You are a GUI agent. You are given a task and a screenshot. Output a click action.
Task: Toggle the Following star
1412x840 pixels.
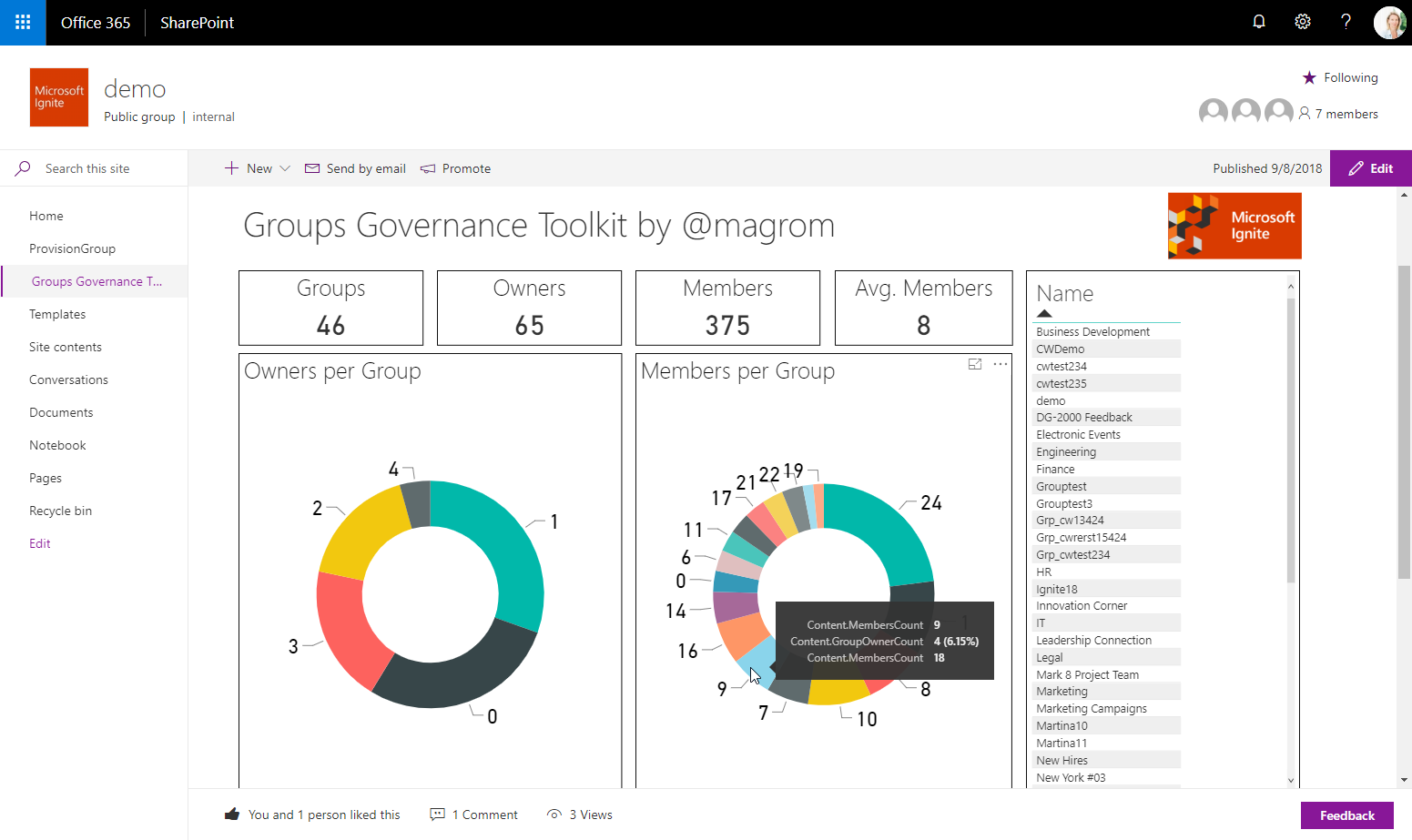tap(1309, 78)
